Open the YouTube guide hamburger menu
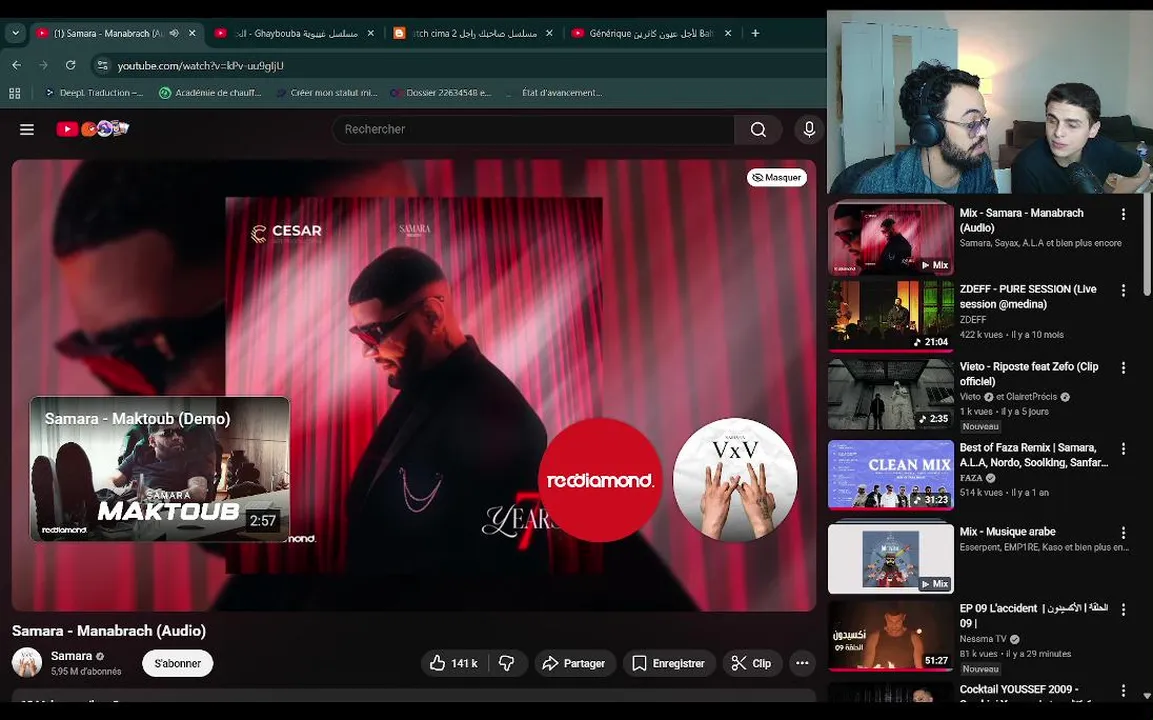This screenshot has height=720, width=1153. tap(26, 129)
